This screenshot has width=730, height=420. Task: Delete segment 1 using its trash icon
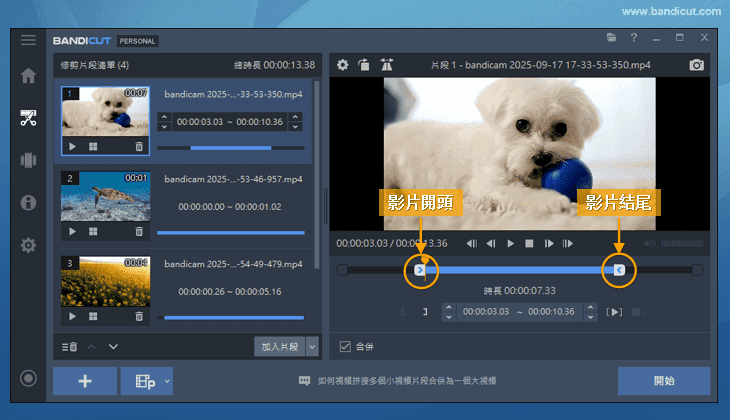pyautogui.click(x=139, y=146)
